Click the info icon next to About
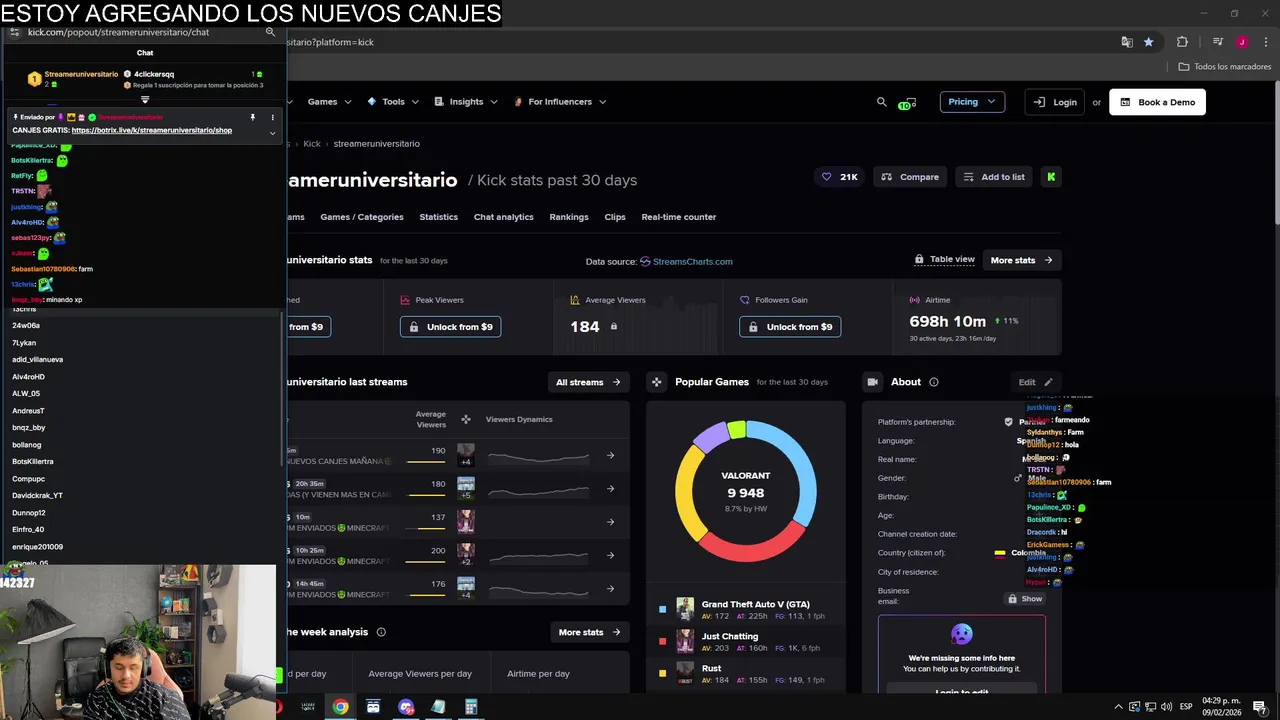The height and width of the screenshot is (720, 1280). pyautogui.click(x=934, y=382)
